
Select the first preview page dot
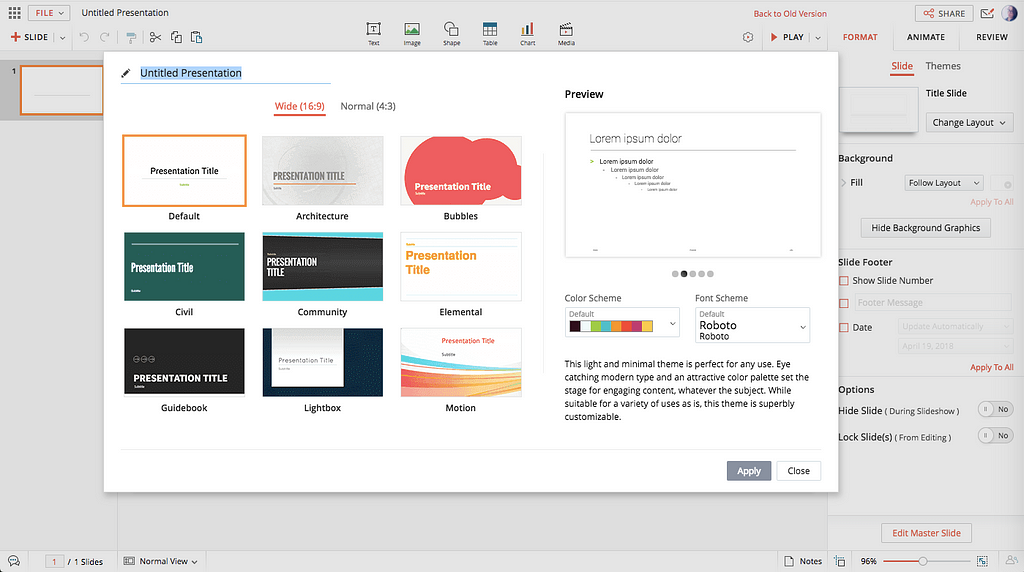pyautogui.click(x=675, y=274)
